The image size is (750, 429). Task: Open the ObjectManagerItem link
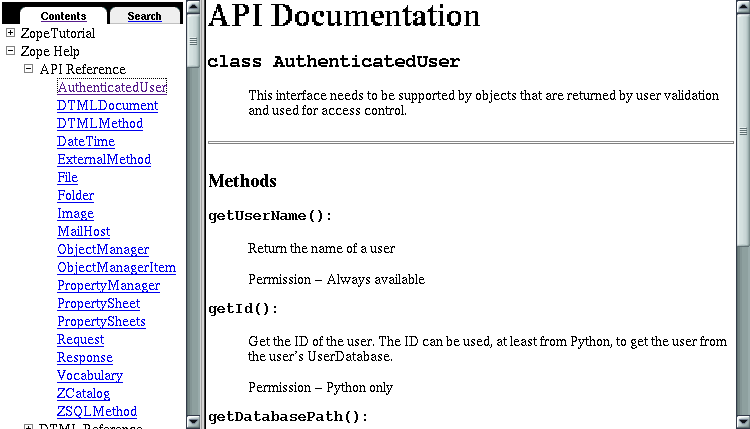tap(116, 268)
